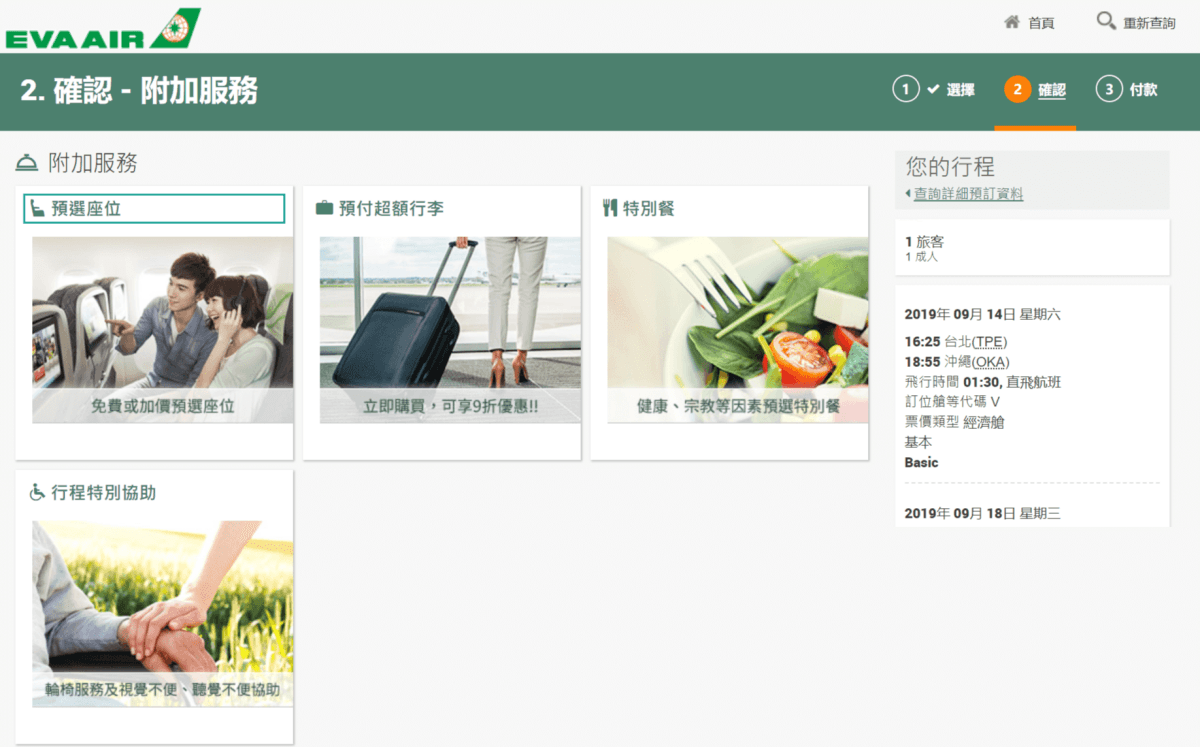The width and height of the screenshot is (1200, 747).
Task: Click the orange step 2 circle
Action: [x=1017, y=89]
